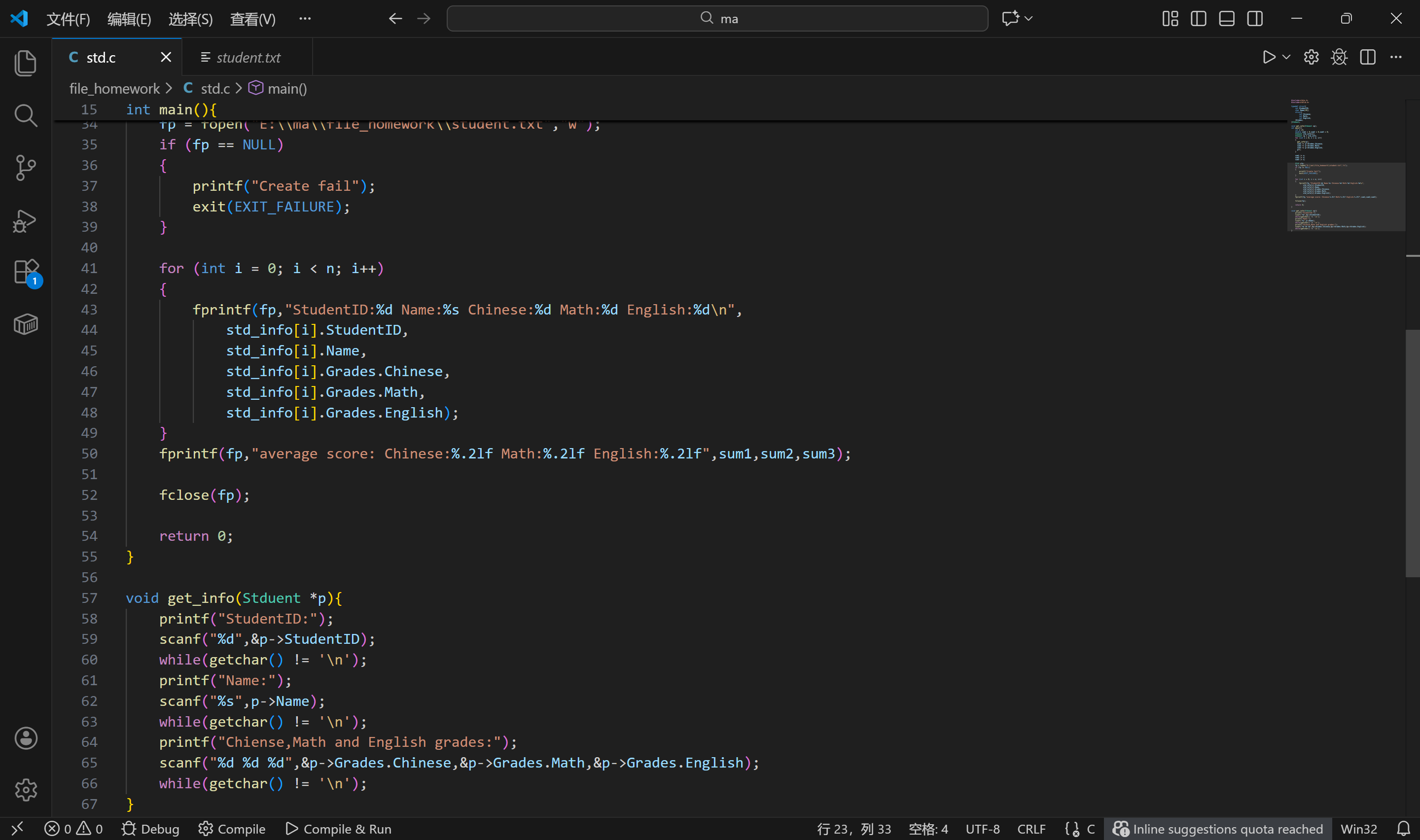Open the Run and Debug view
The height and width of the screenshot is (840, 1420).
pos(26,220)
